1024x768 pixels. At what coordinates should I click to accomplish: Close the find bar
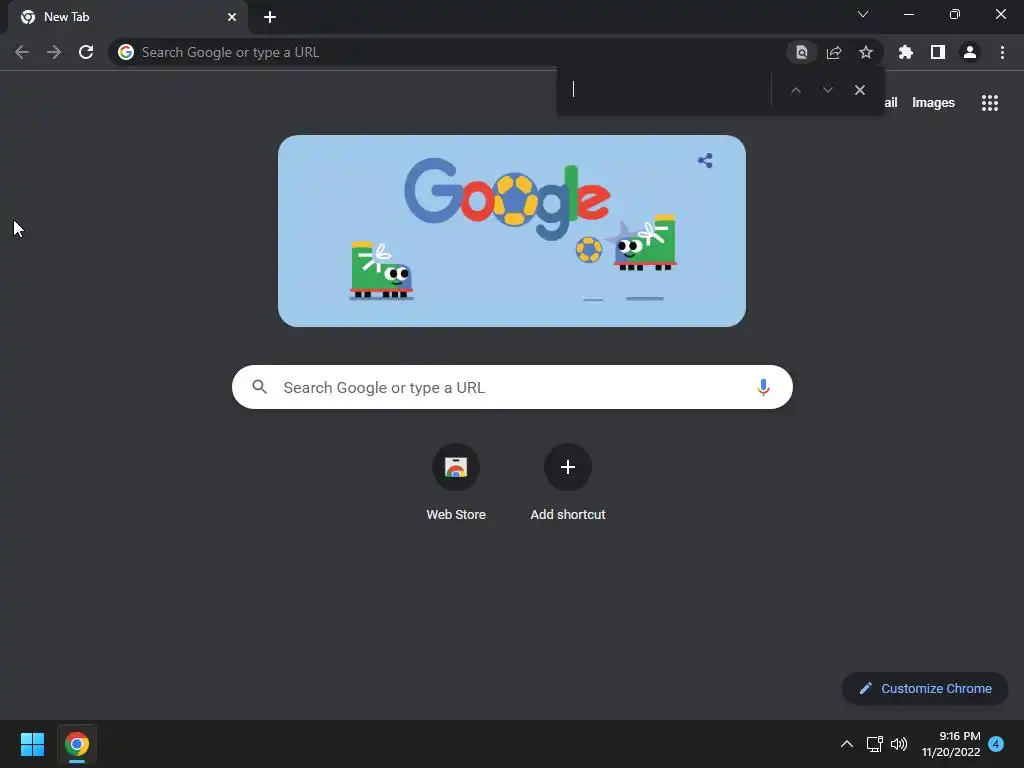859,90
